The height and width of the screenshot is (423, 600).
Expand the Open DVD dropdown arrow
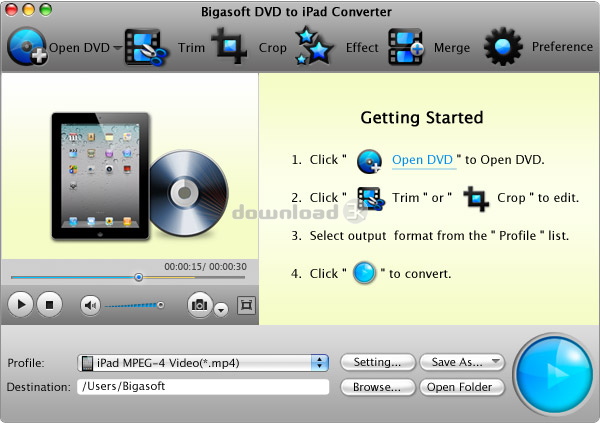point(117,48)
